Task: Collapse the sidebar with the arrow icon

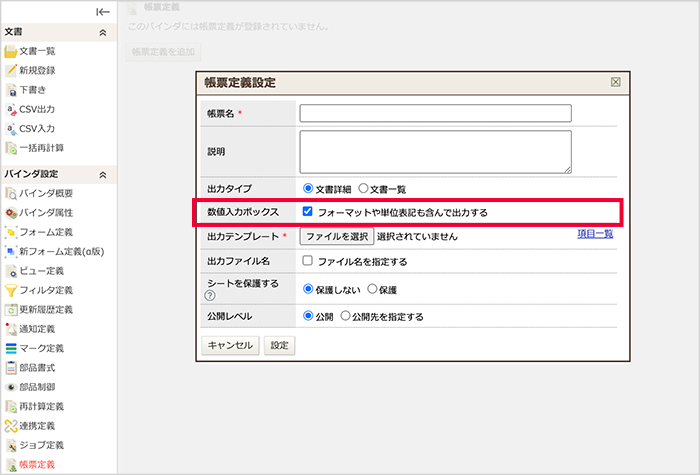Action: point(103,12)
